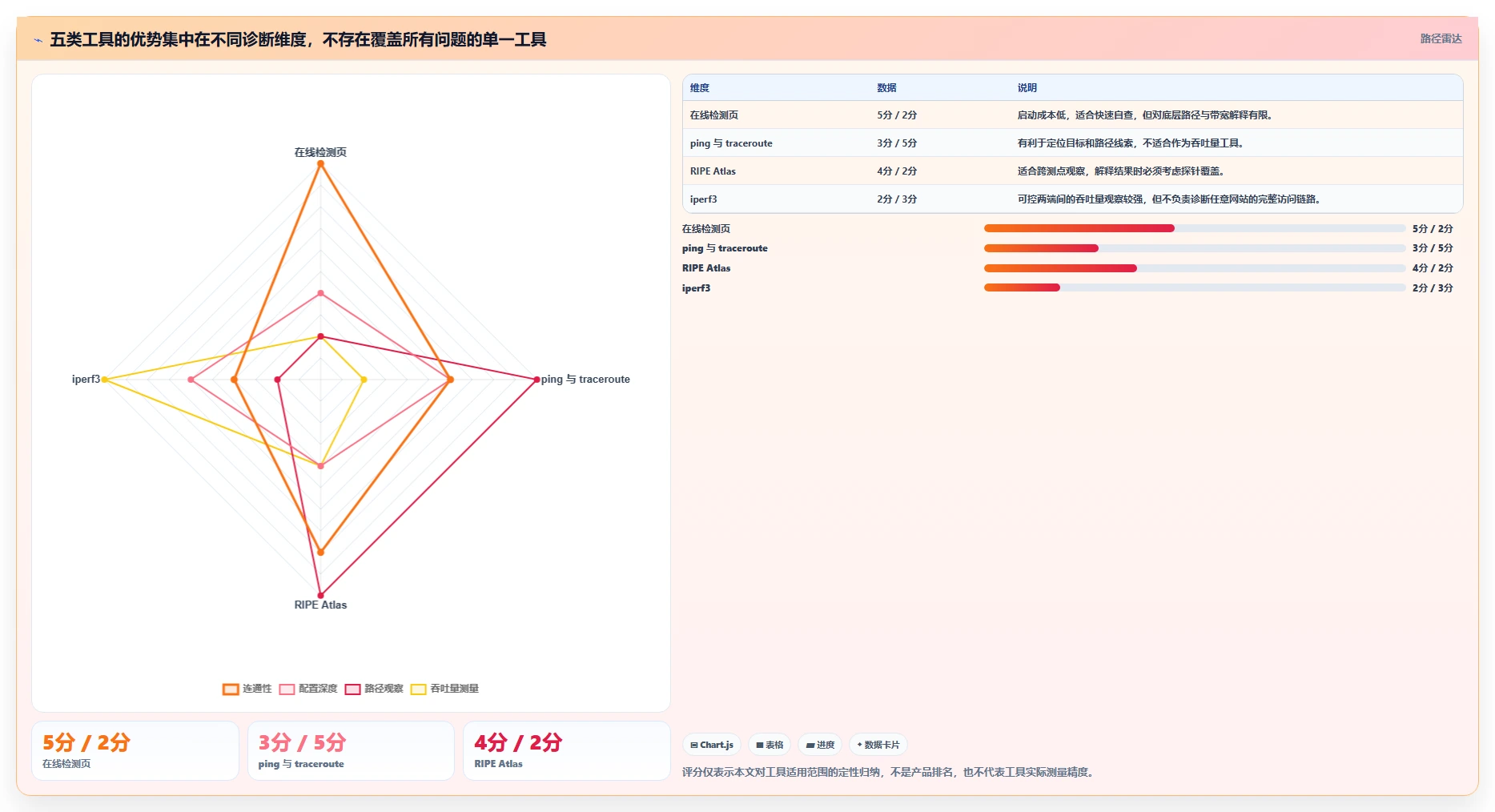The image size is (1495, 812).
Task: Click the 2分 / 3分 value beside iperf3 progress bar
Action: point(1433,288)
